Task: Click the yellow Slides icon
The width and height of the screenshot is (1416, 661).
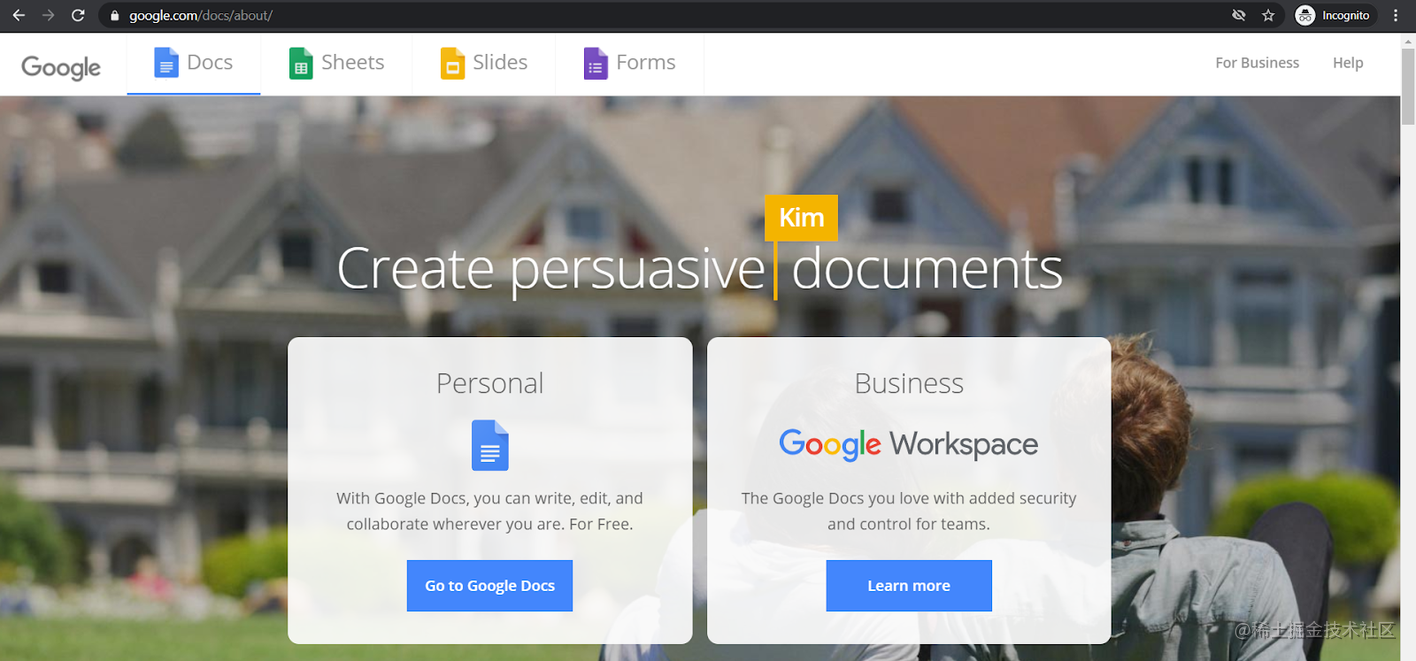Action: coord(453,63)
